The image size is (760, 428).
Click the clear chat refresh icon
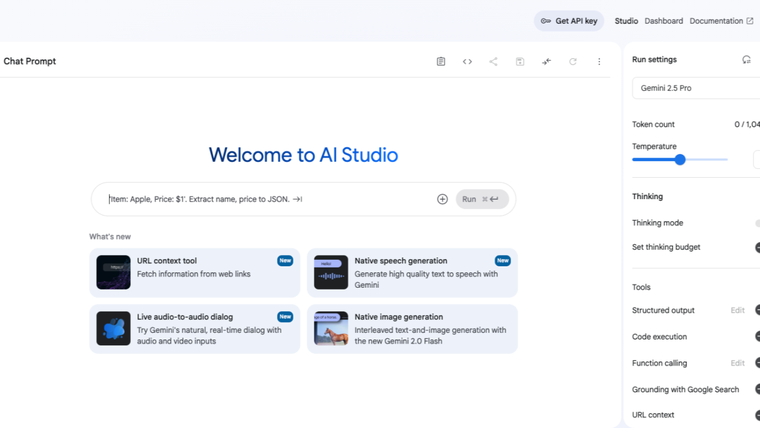[573, 62]
